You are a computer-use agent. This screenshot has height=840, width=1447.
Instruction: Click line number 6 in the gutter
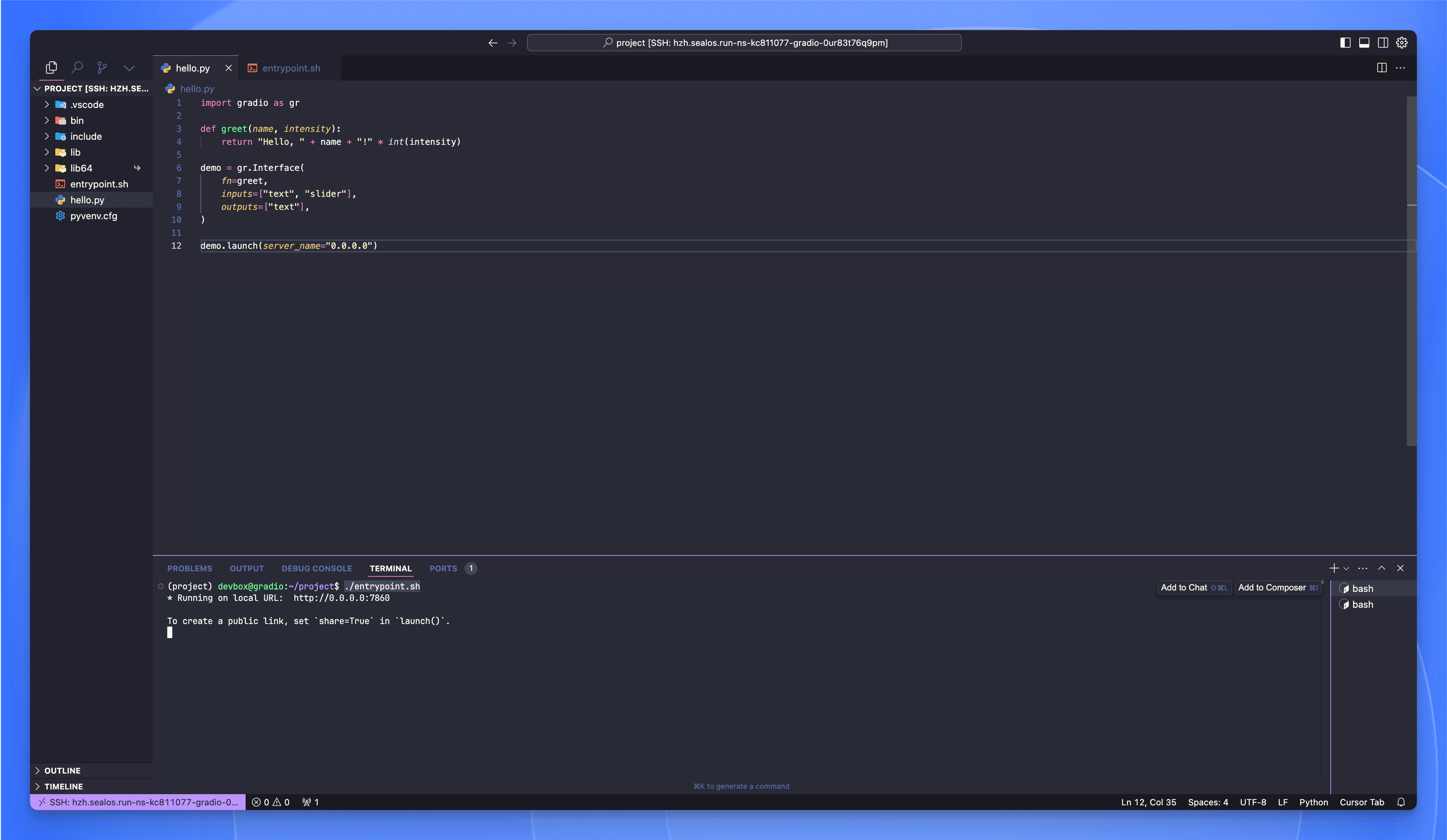178,168
